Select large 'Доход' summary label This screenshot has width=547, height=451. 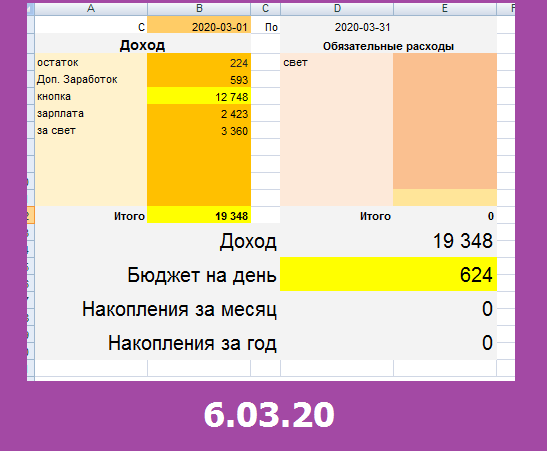click(248, 241)
